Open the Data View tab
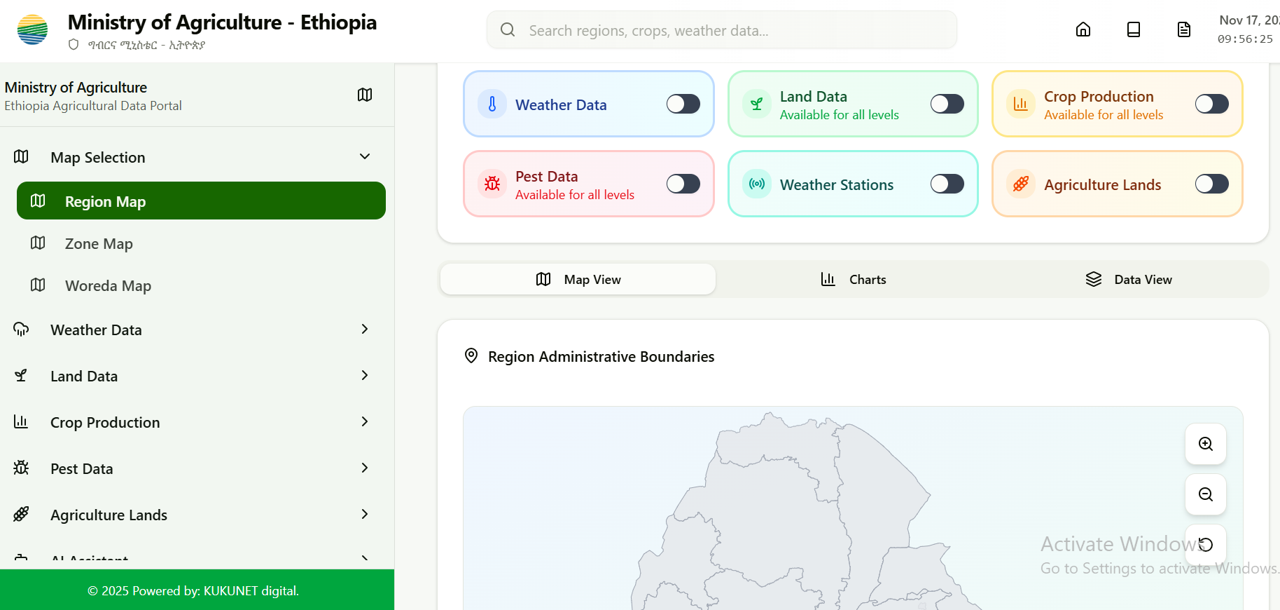1280x610 pixels. [x=1129, y=279]
